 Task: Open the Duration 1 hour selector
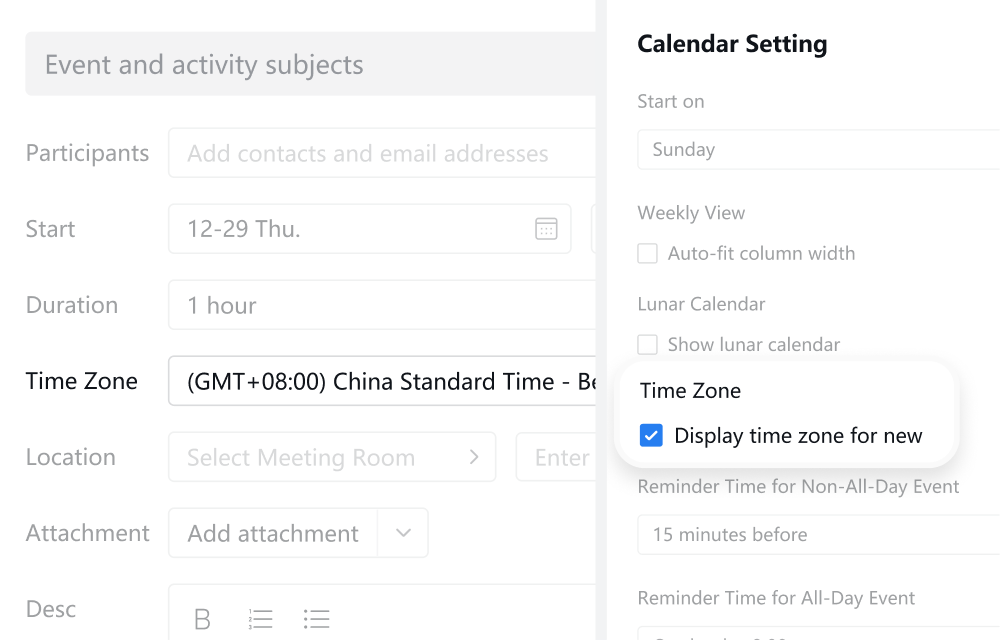point(382,305)
